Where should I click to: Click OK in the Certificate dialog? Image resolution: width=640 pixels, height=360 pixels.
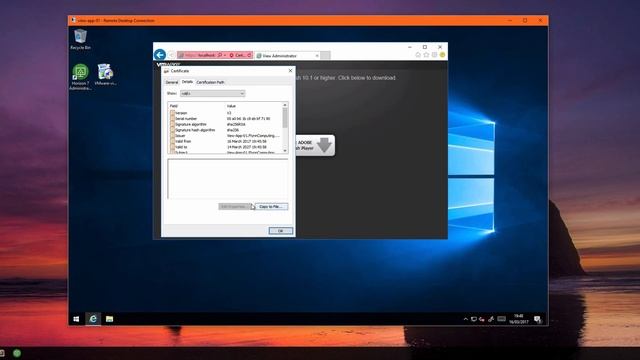coord(281,231)
